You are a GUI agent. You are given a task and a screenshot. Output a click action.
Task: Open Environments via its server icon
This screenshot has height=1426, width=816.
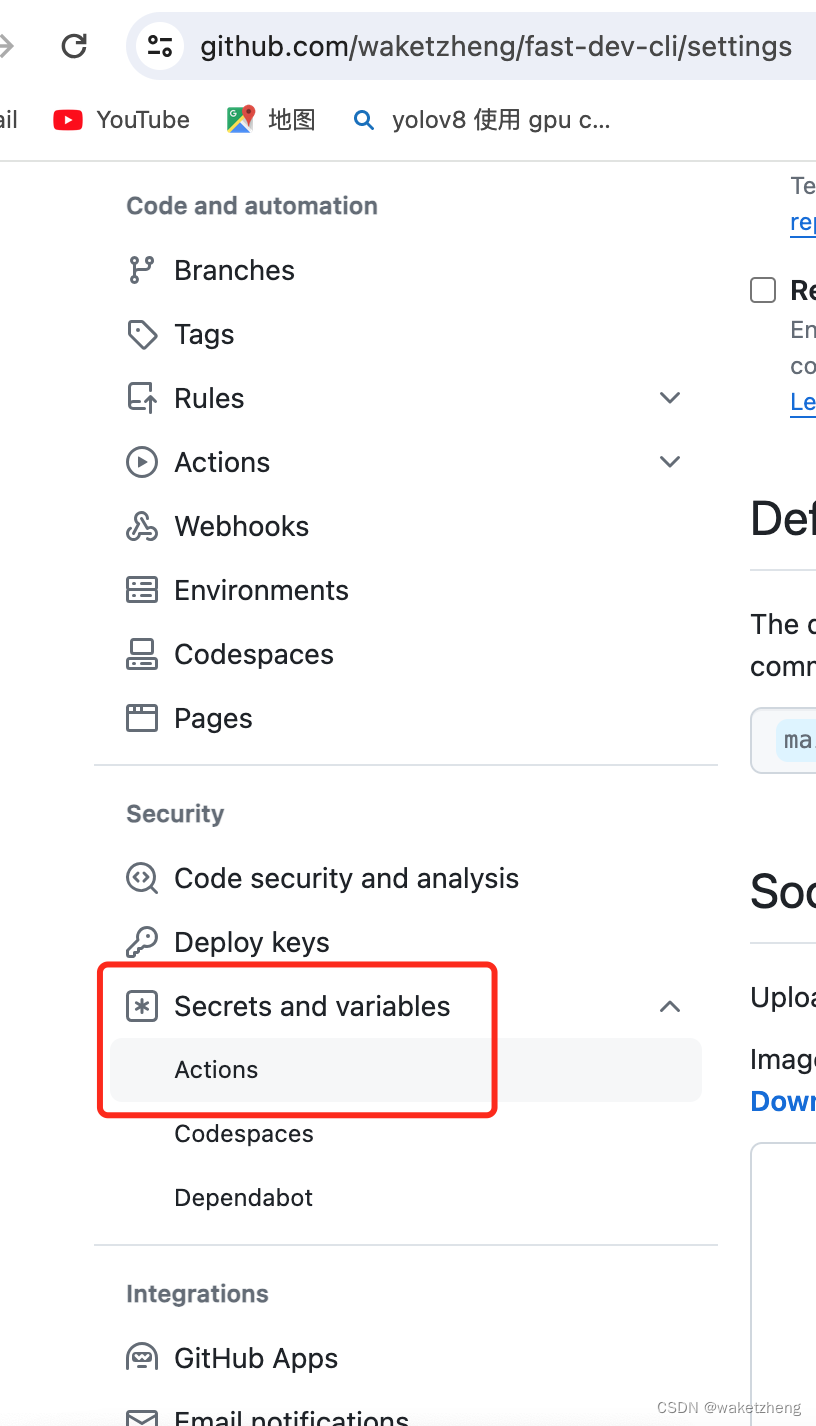coord(142,590)
